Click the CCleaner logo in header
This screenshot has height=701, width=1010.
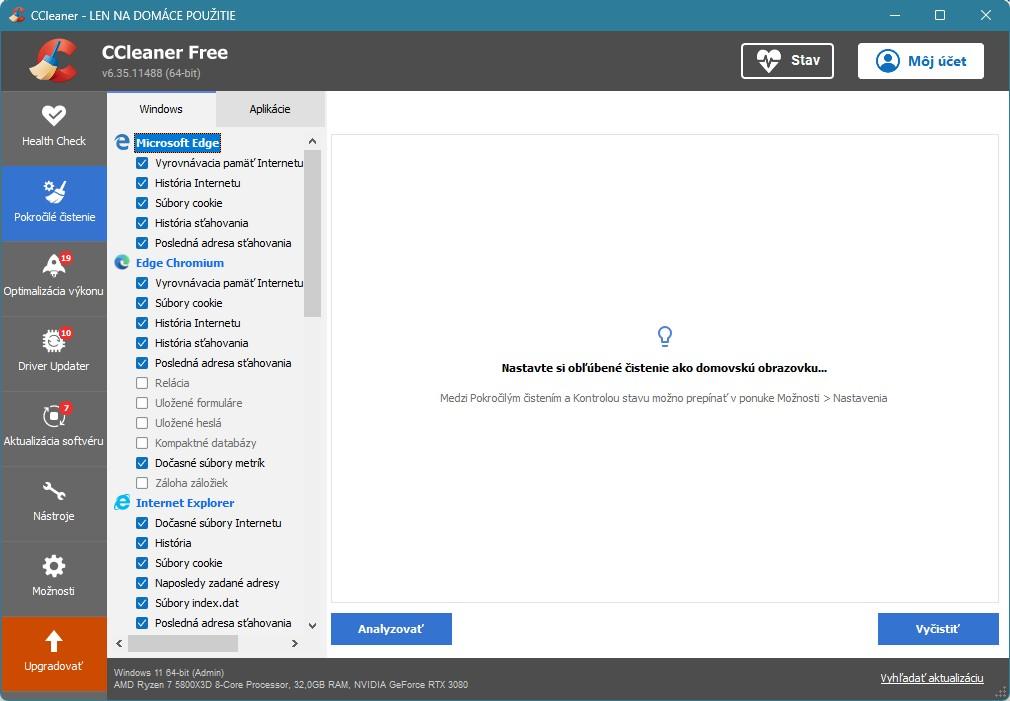pos(54,61)
